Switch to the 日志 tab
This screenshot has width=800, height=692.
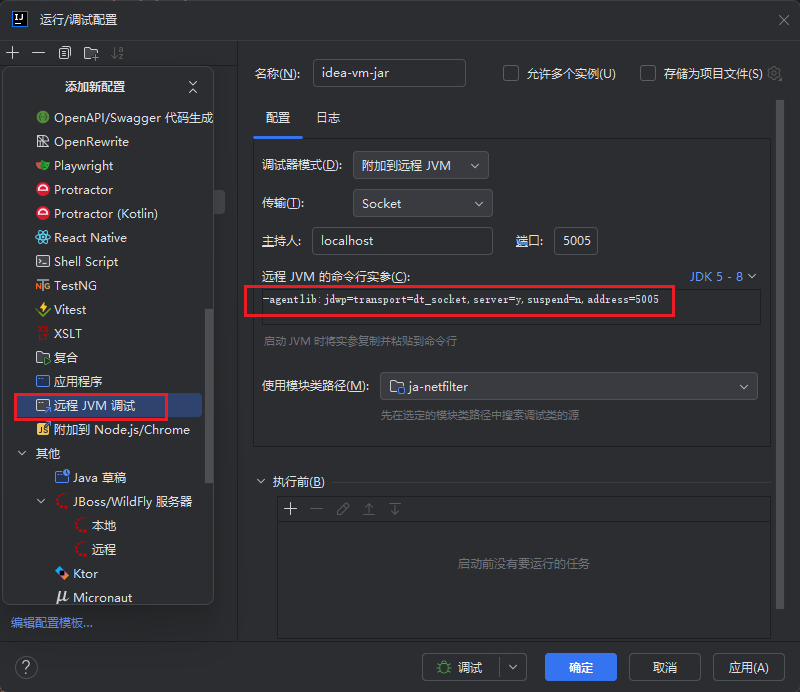[328, 118]
